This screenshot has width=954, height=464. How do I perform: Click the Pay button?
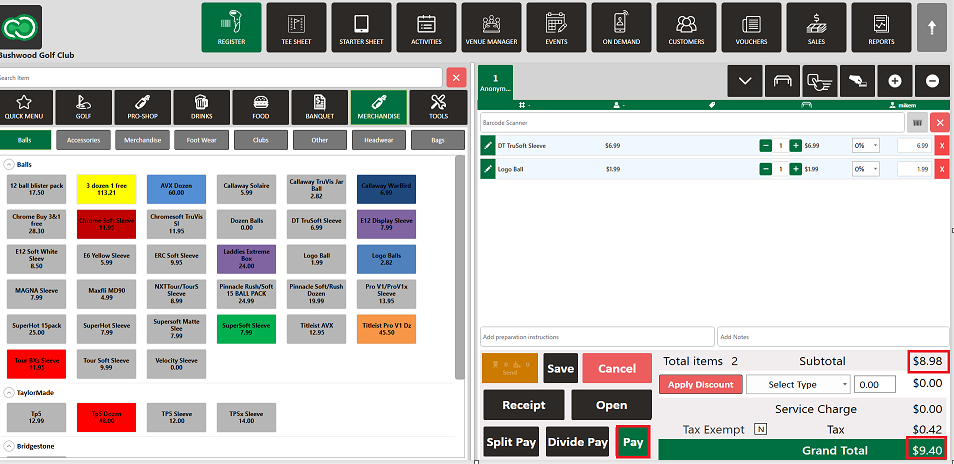click(633, 442)
